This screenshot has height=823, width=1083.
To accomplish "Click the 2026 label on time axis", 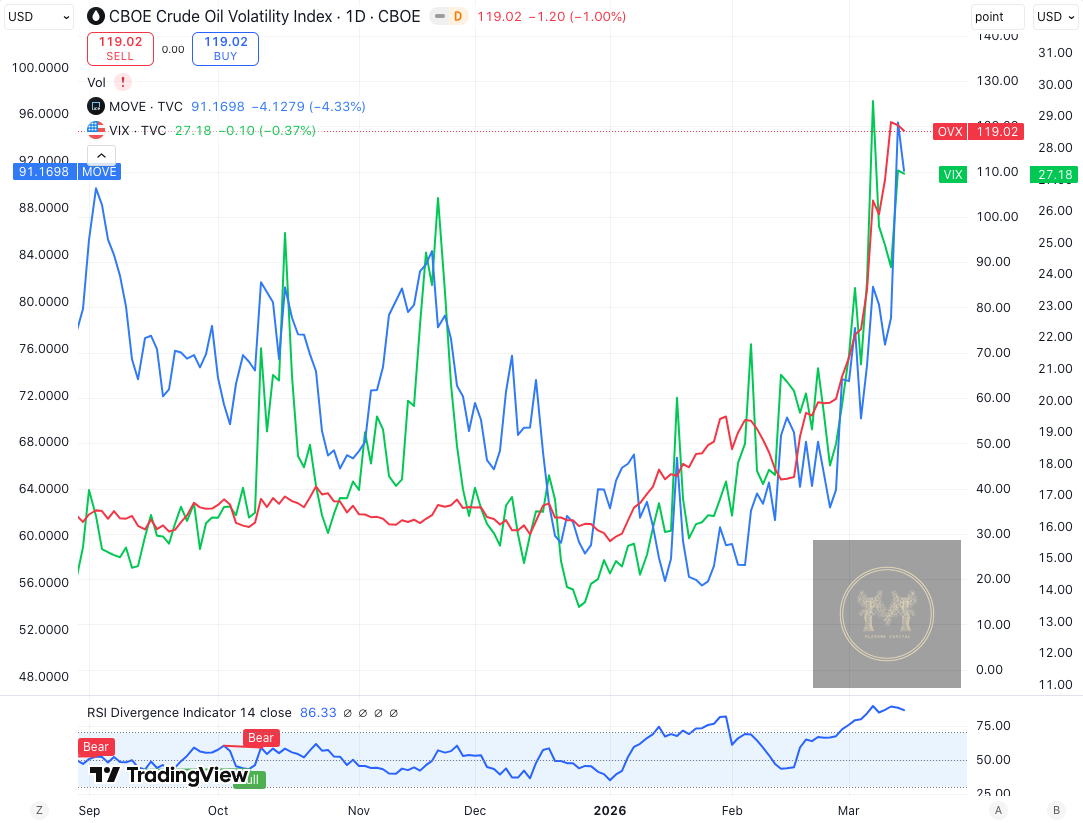I will pyautogui.click(x=610, y=811).
